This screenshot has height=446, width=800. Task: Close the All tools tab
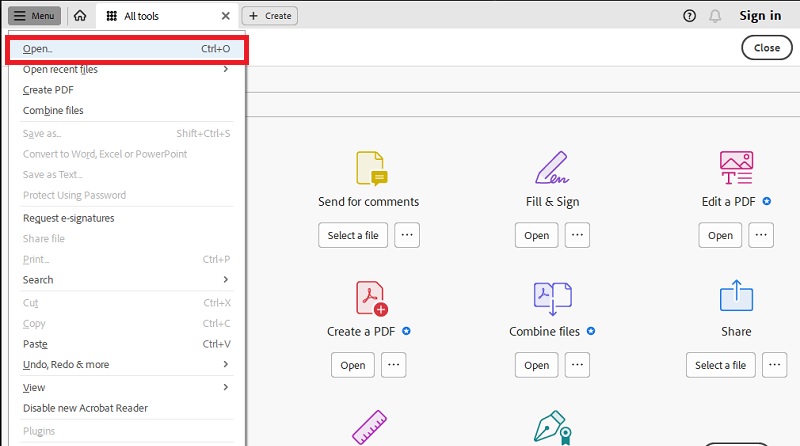pos(226,16)
